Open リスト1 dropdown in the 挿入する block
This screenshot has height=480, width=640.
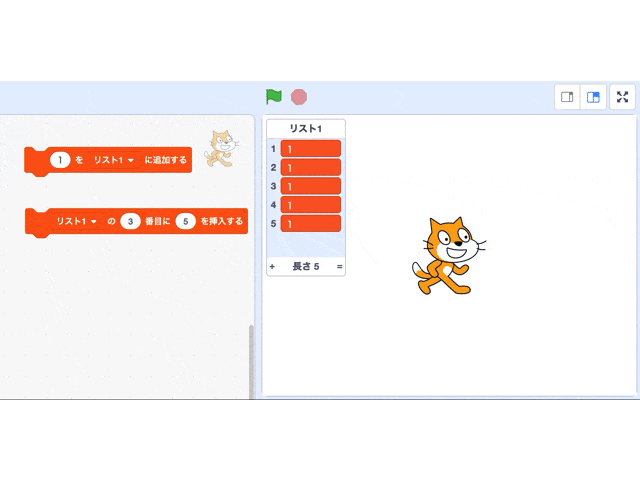(76, 221)
